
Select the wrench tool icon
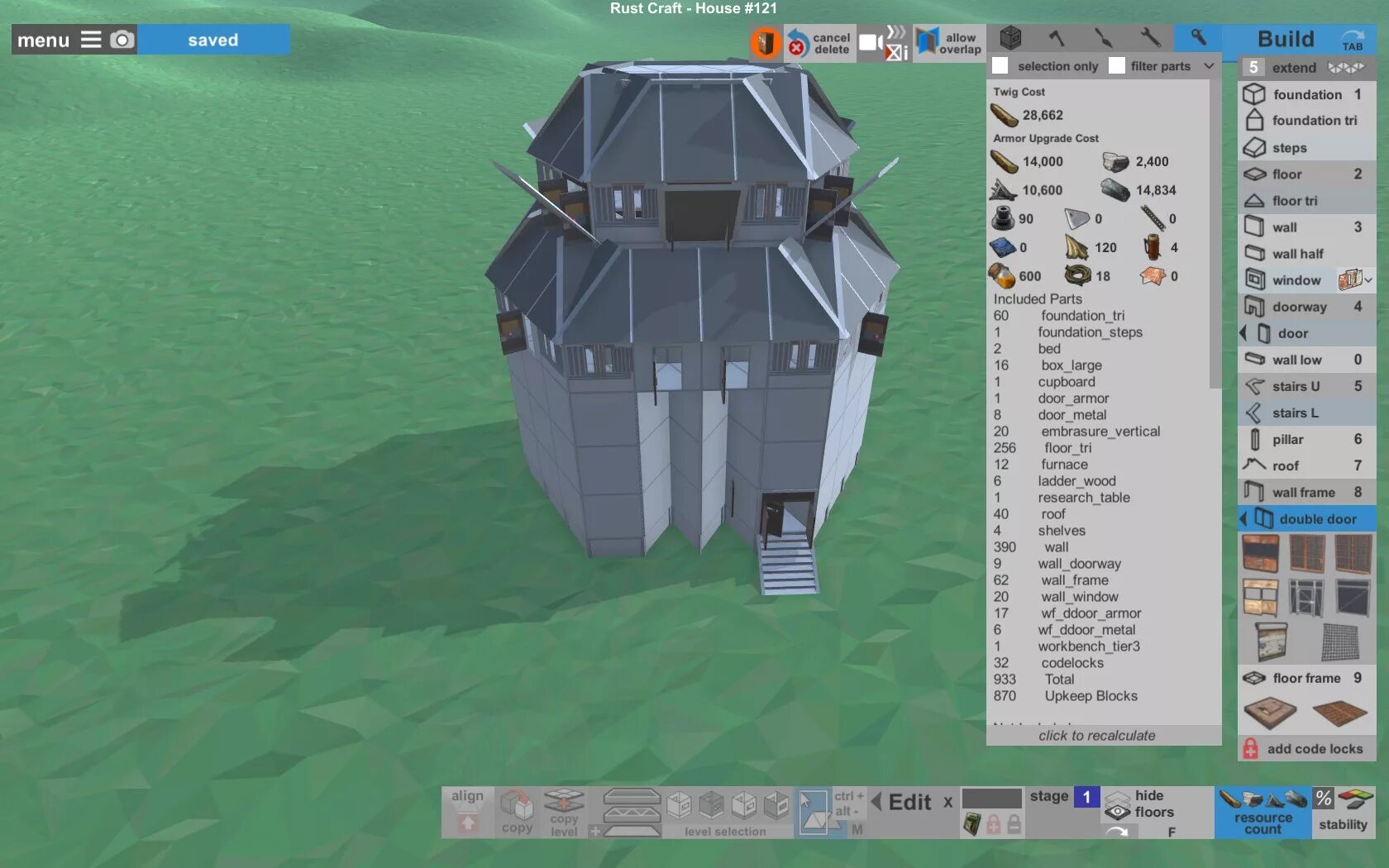pos(1150,38)
